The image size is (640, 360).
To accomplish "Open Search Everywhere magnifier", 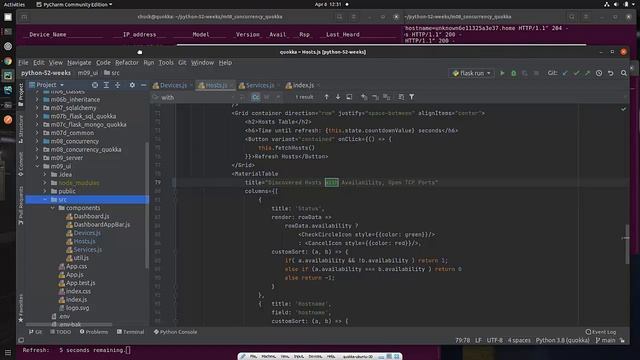I will click(624, 73).
